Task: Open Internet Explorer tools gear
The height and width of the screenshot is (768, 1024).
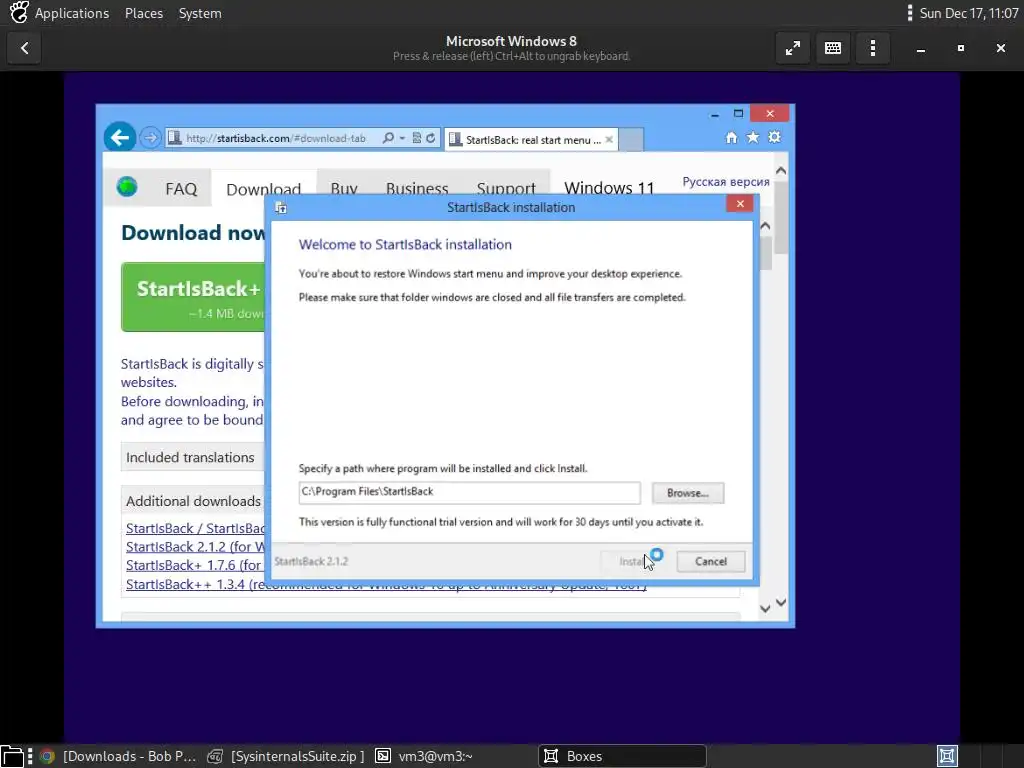Action: 775,137
